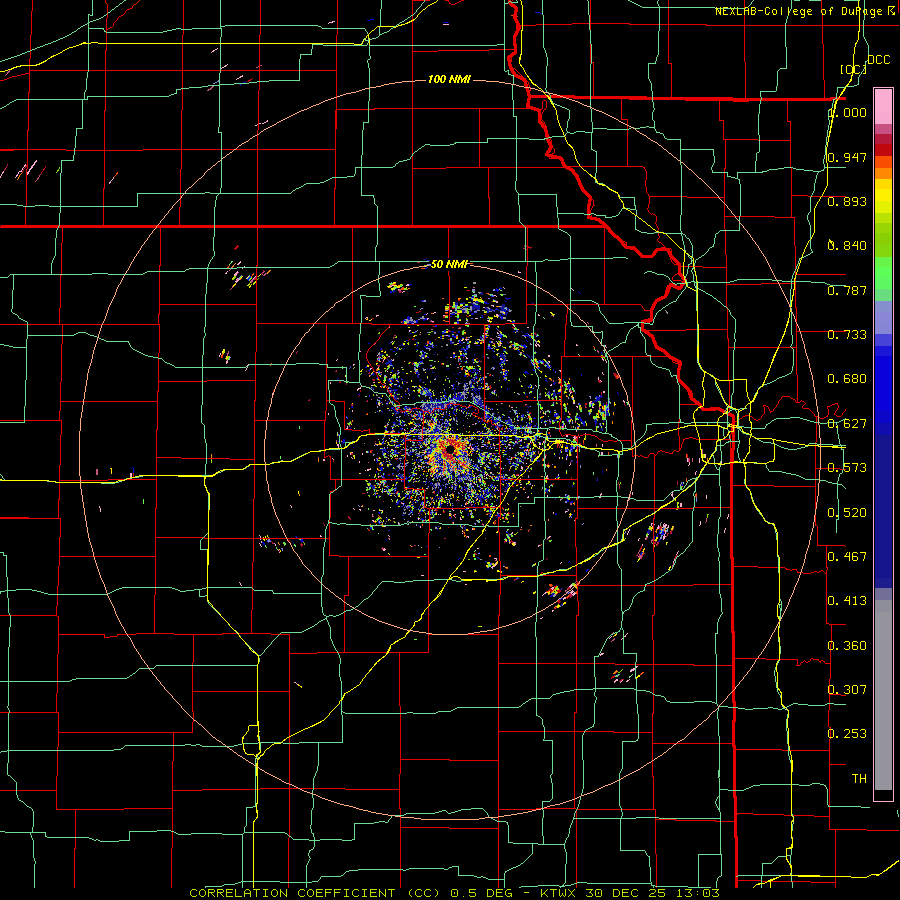This screenshot has height=900, width=900.
Task: Click the pink top segment of color bar
Action: 883,106
